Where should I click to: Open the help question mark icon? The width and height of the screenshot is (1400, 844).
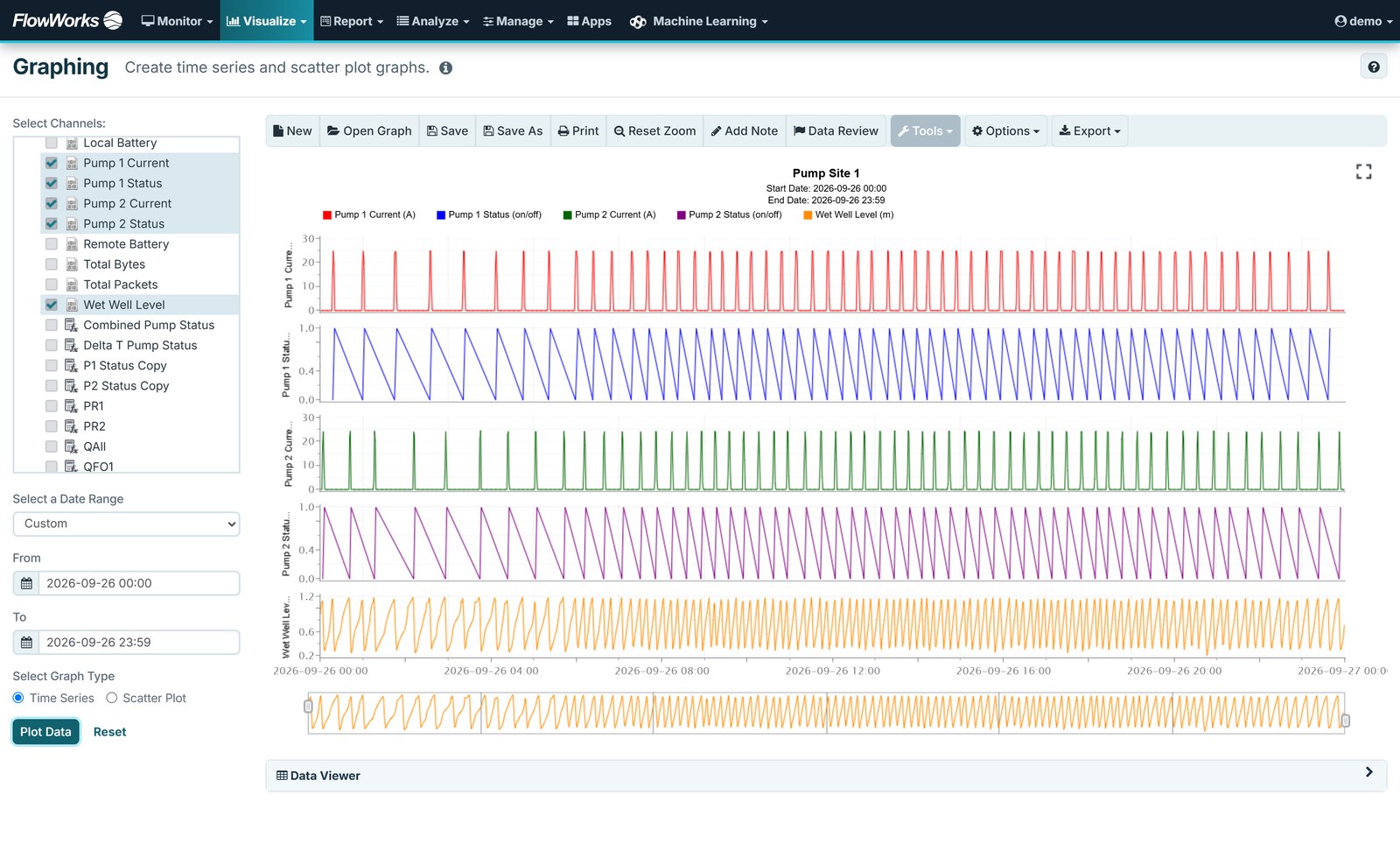(1374, 67)
